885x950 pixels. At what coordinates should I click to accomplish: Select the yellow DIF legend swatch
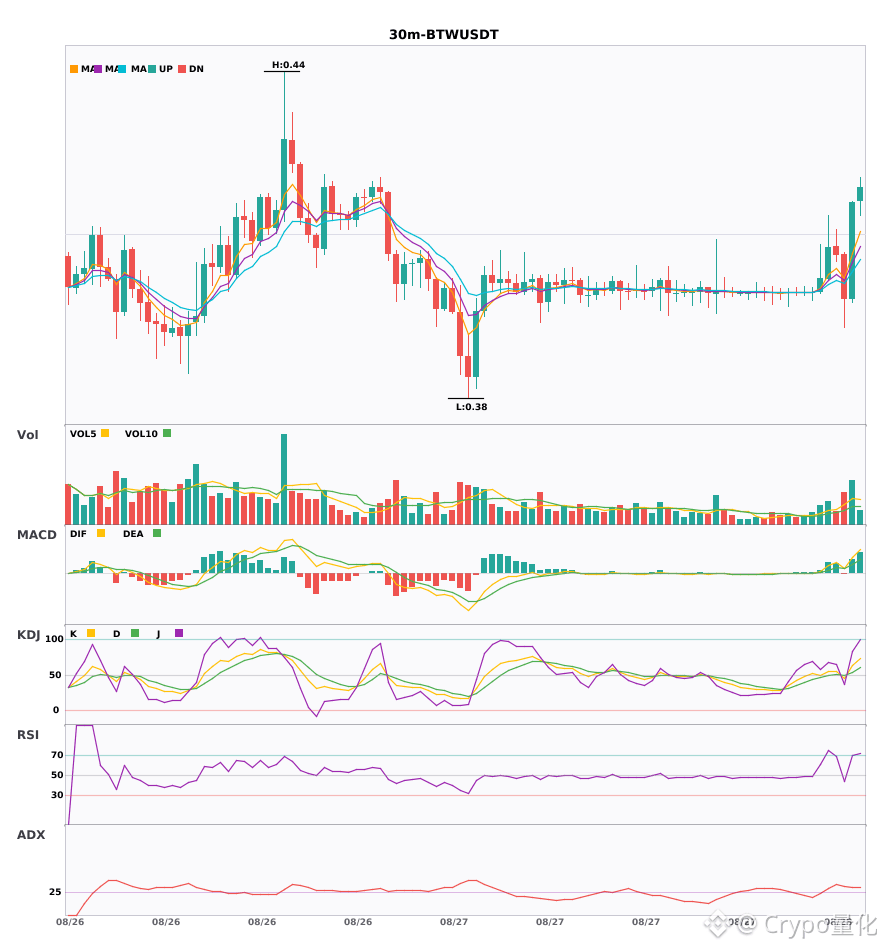pos(101,533)
